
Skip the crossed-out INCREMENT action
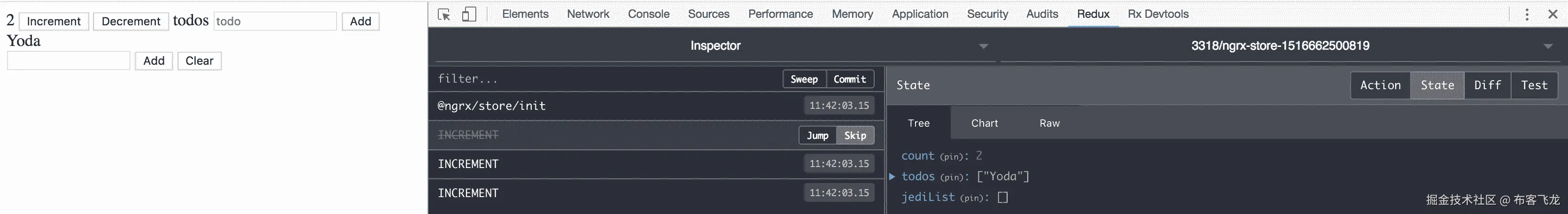pyautogui.click(x=854, y=136)
